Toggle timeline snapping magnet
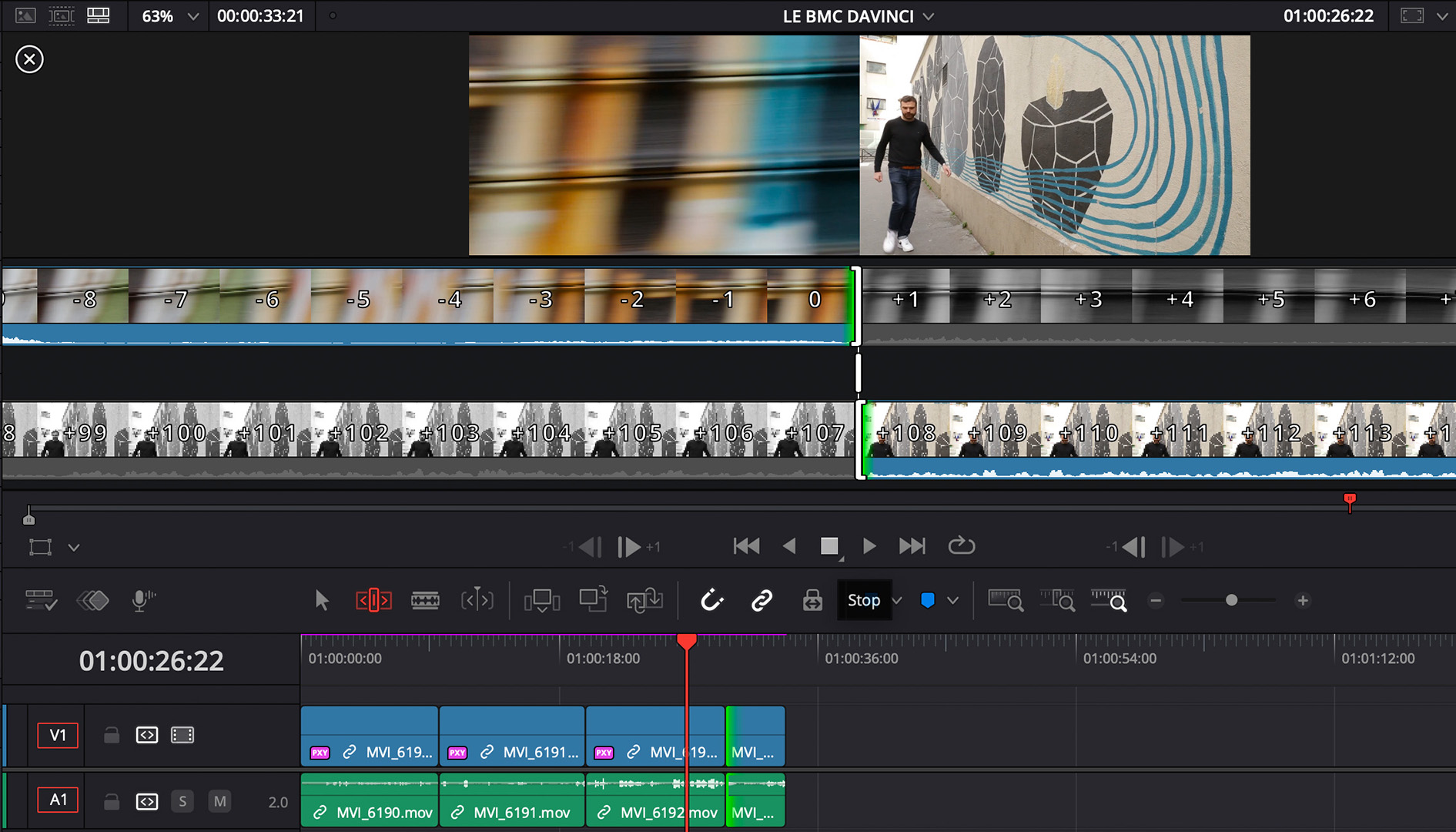The image size is (1456, 832). [x=711, y=600]
